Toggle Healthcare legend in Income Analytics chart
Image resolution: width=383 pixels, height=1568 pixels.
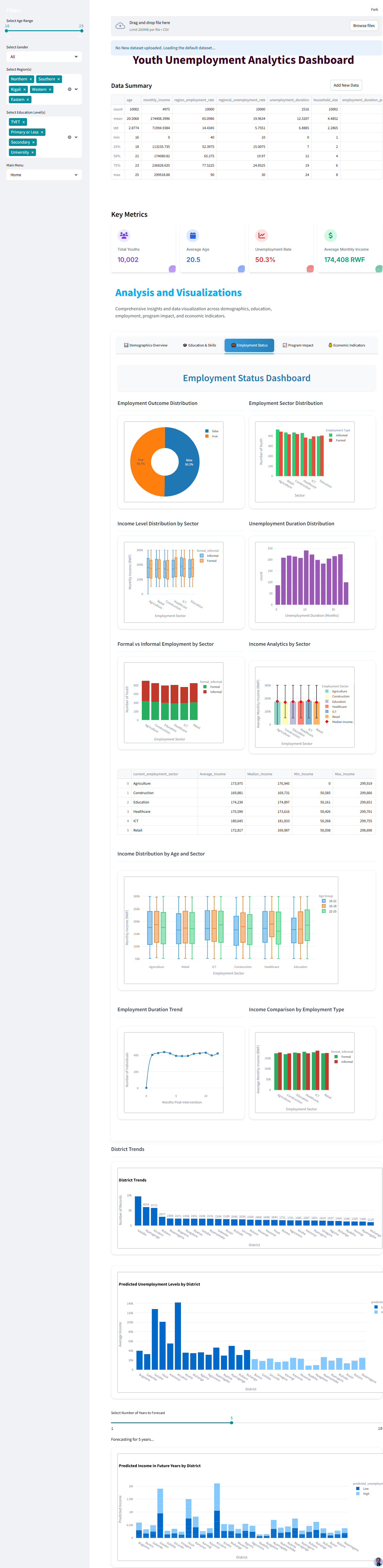click(x=336, y=707)
